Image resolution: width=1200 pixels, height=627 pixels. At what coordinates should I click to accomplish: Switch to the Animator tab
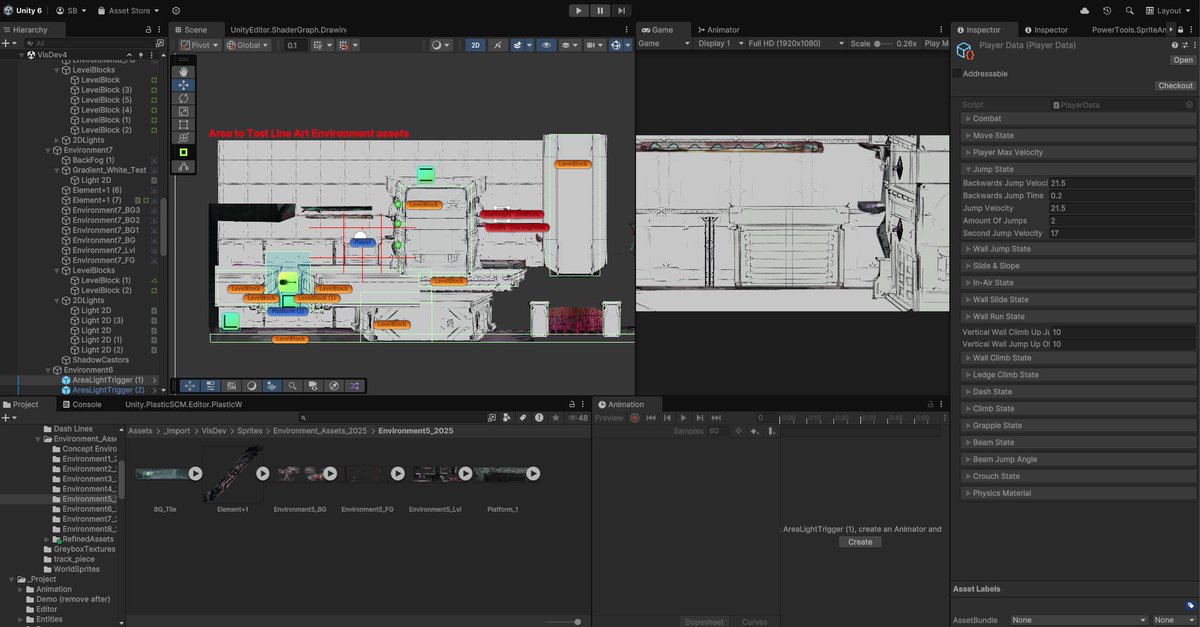point(717,30)
